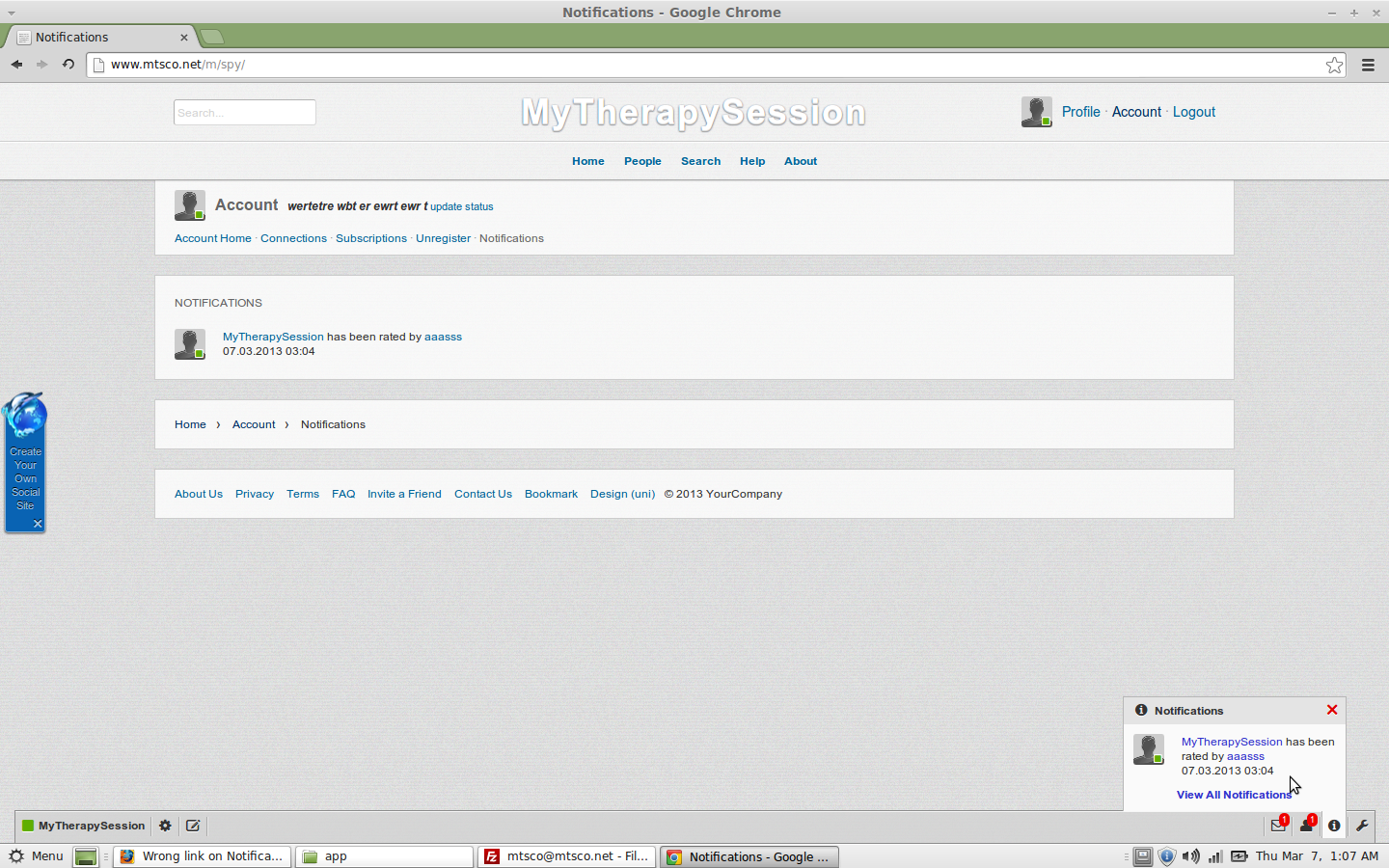
Task: Reload the page using refresh button
Action: (68, 65)
